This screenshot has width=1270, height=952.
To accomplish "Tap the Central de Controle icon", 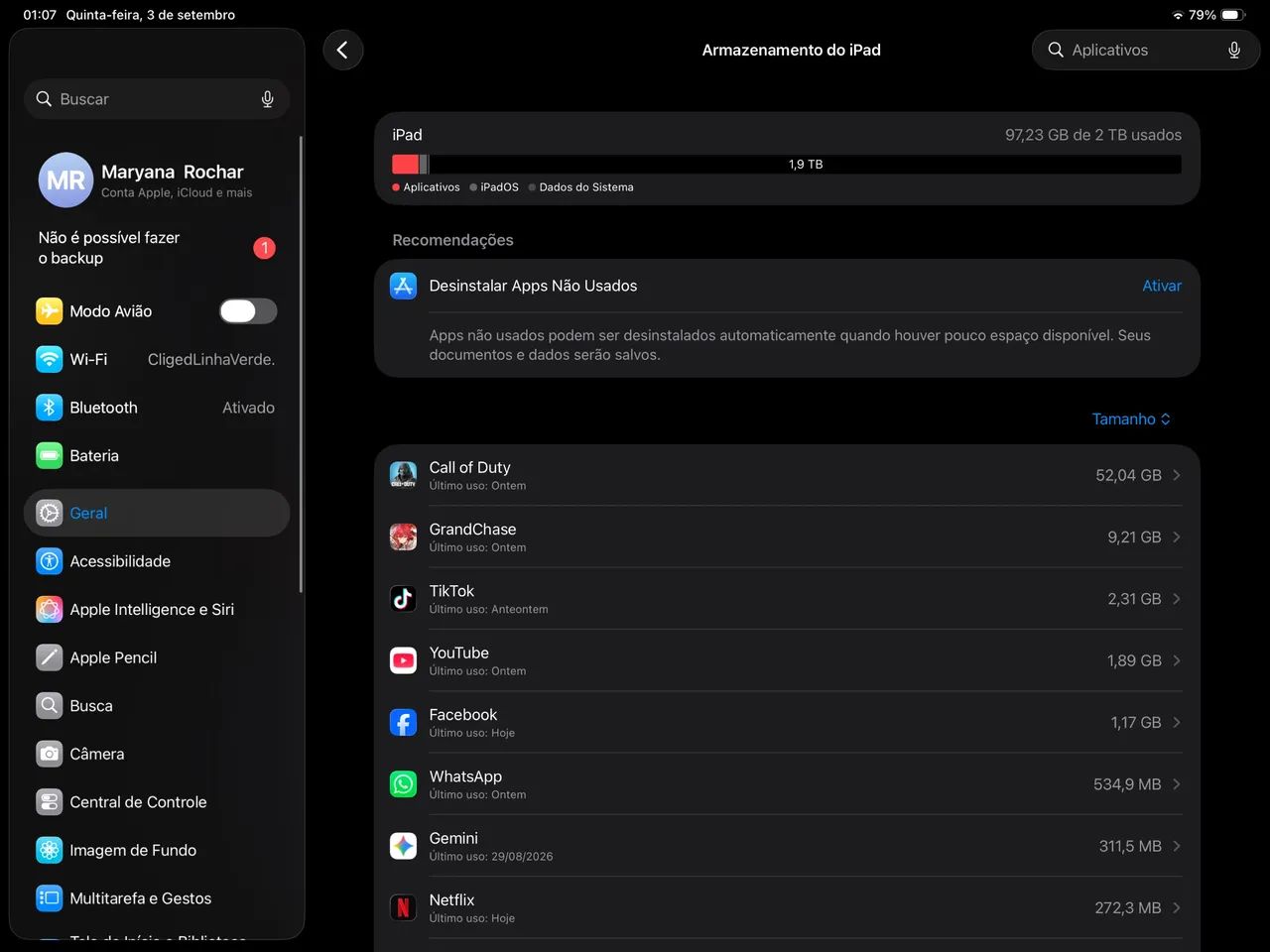I will 49,801.
